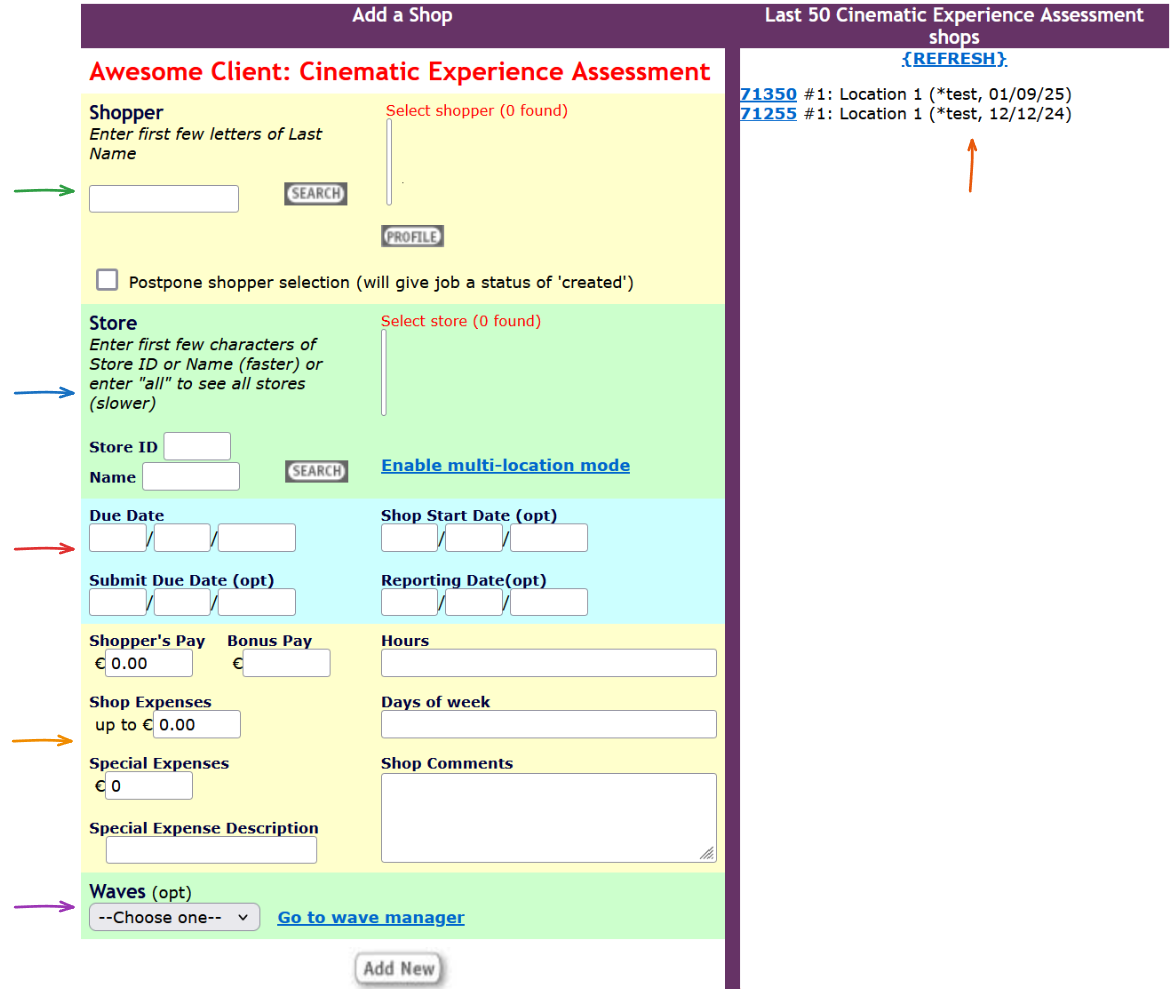This screenshot has width=1174, height=989.
Task: Click the Due Date first box
Action: [x=118, y=538]
